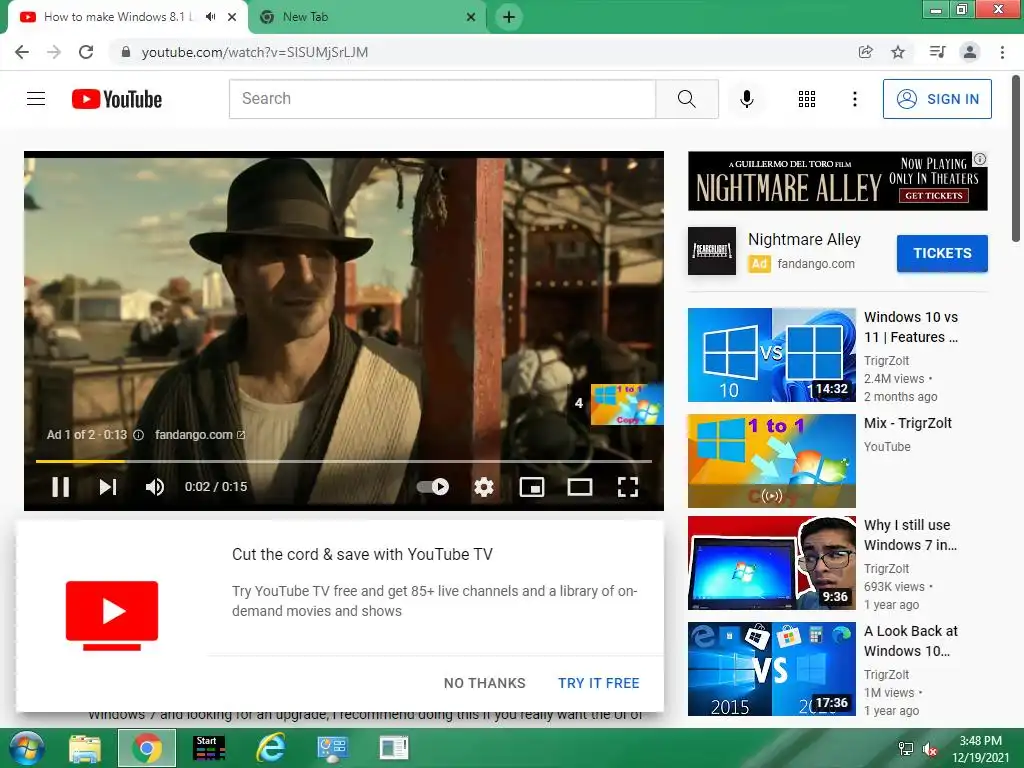The image size is (1024, 768).
Task: Bookmark this page with the star
Action: click(x=898, y=52)
